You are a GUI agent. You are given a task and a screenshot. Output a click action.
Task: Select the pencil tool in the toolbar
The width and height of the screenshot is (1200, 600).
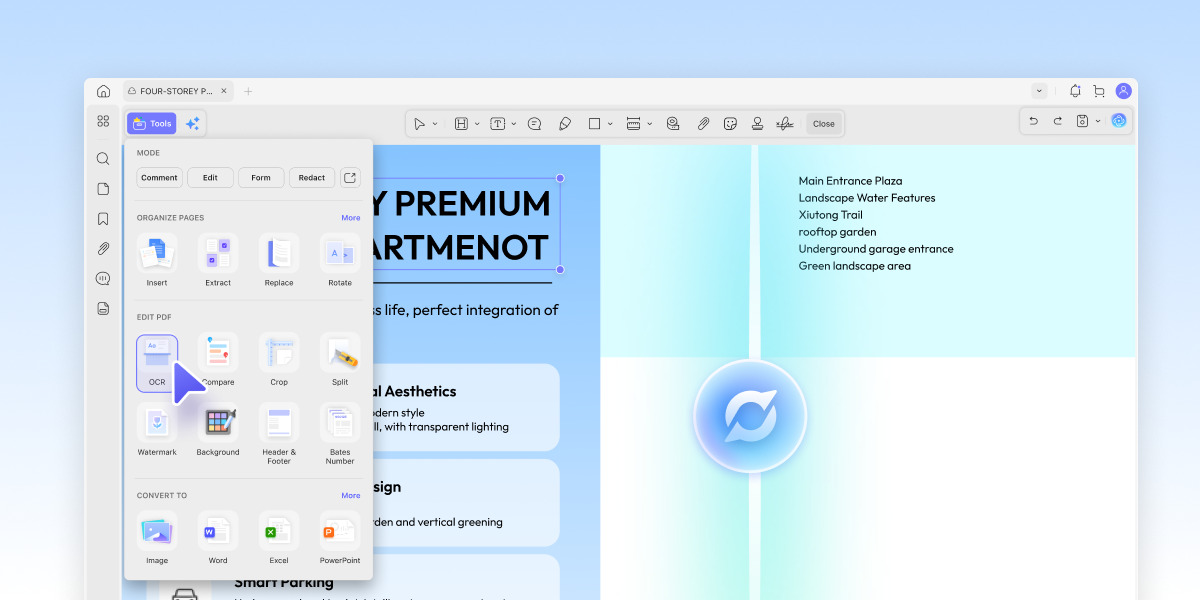[565, 124]
